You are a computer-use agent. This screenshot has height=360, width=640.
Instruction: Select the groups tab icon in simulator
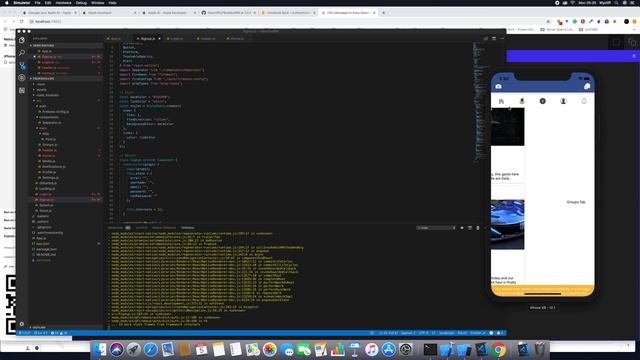tap(542, 101)
